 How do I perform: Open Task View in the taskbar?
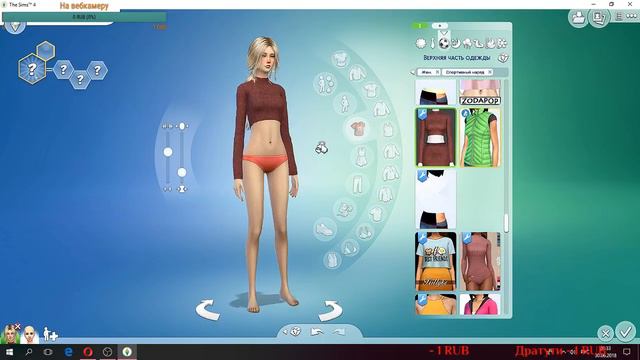coord(48,352)
